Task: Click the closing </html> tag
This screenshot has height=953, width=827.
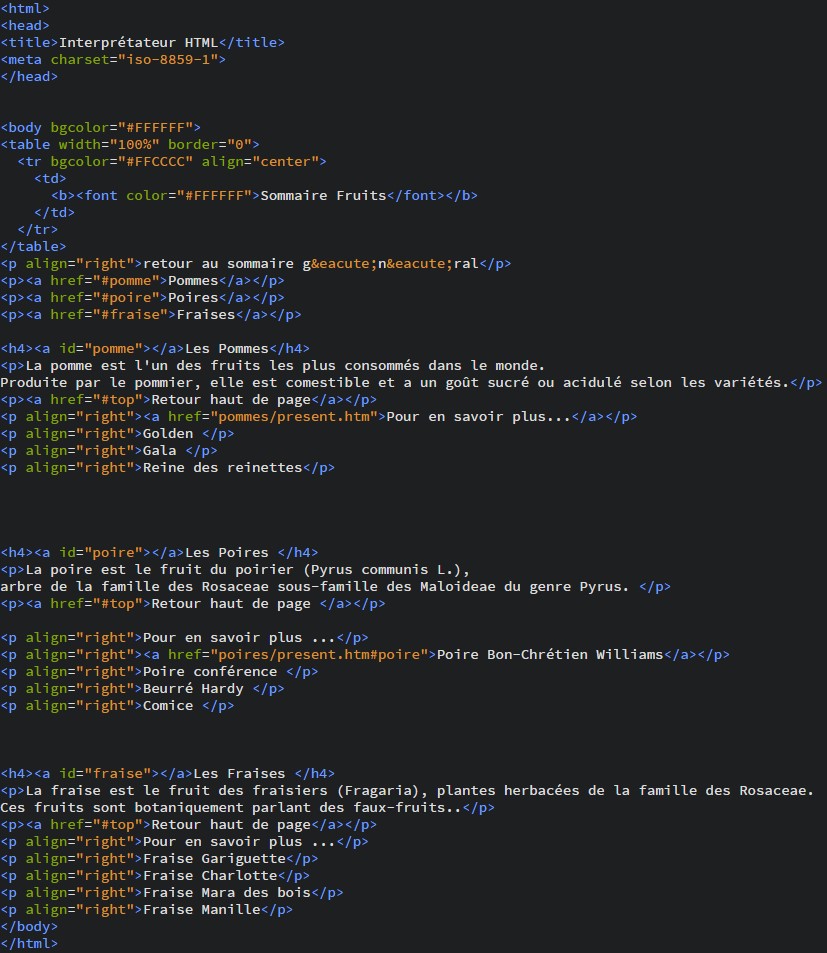Action: pyautogui.click(x=29, y=943)
